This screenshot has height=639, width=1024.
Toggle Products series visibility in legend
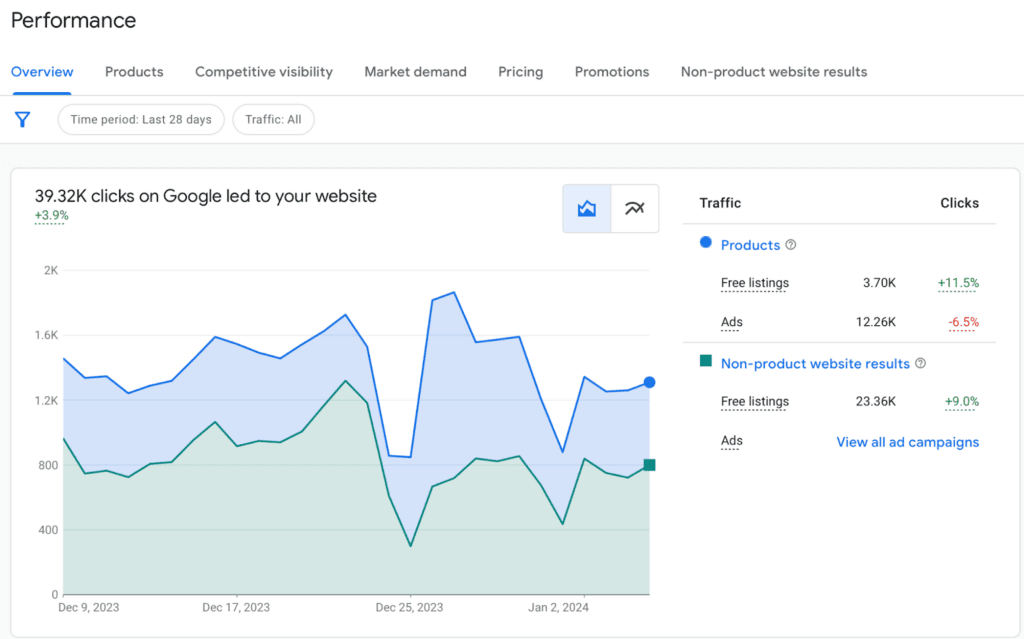[x=751, y=245]
